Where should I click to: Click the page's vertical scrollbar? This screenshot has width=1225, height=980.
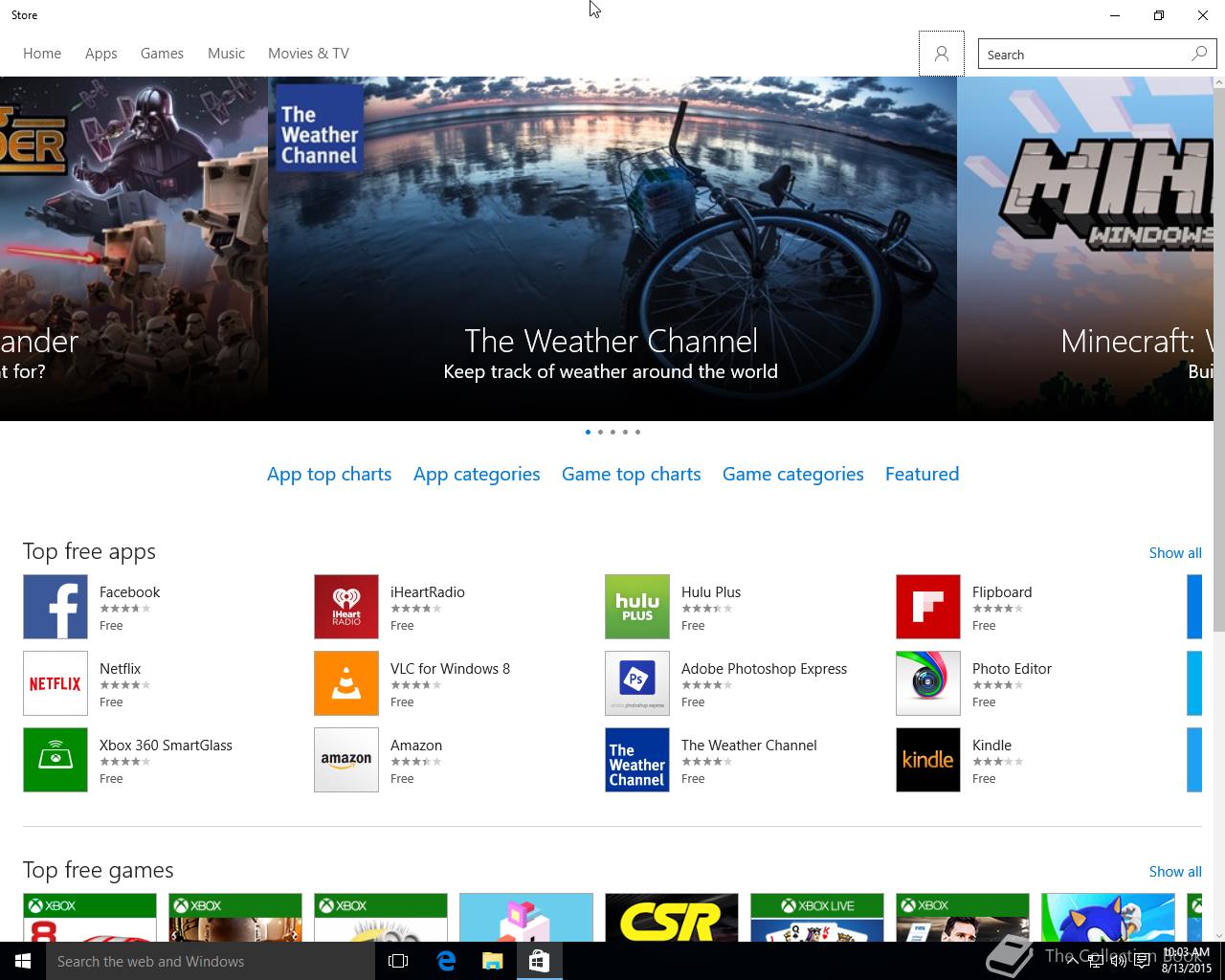(1219, 360)
